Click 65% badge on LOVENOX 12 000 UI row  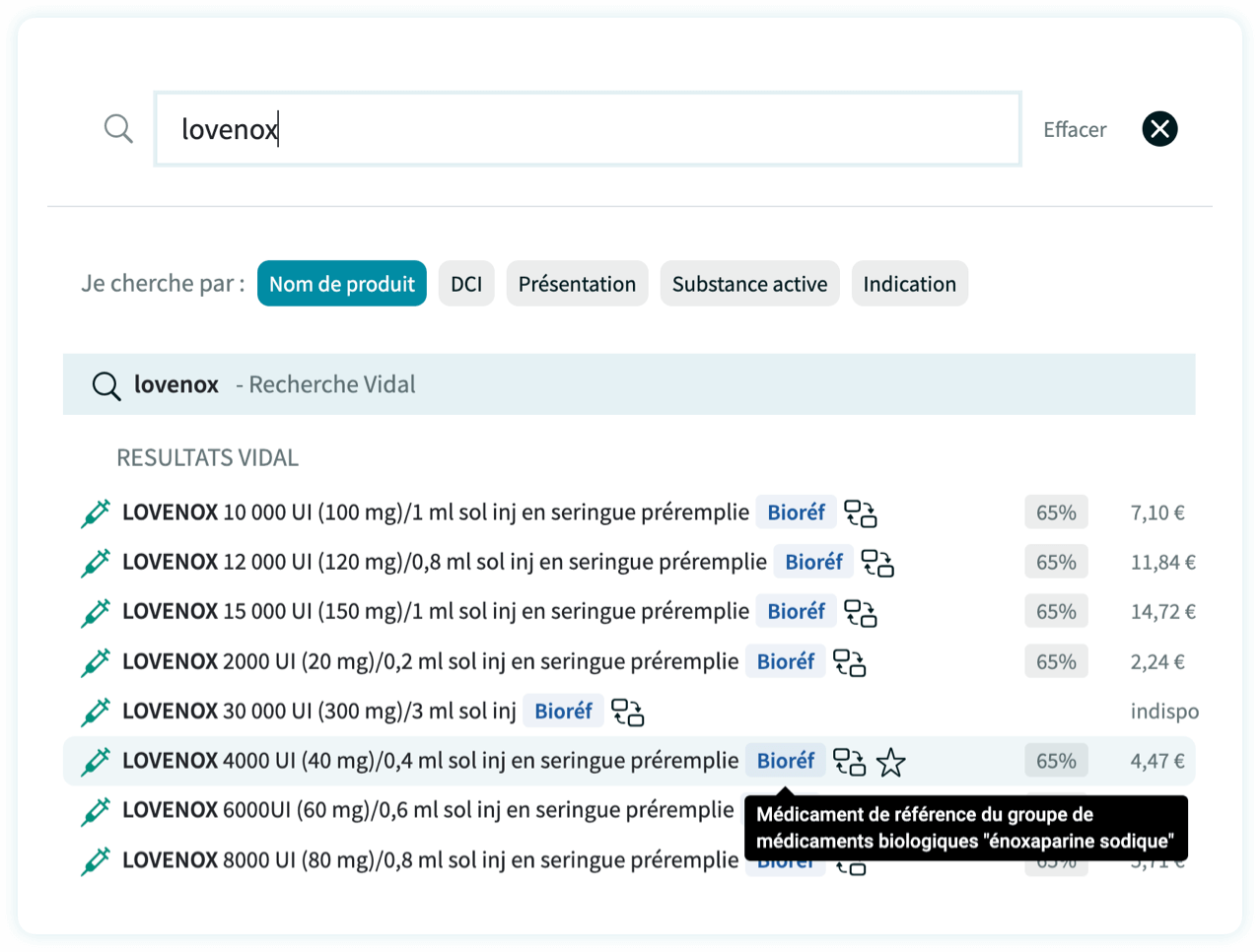click(x=1056, y=562)
